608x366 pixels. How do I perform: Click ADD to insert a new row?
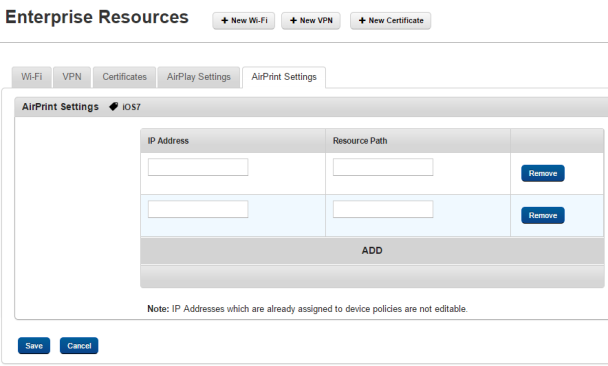(x=372, y=250)
